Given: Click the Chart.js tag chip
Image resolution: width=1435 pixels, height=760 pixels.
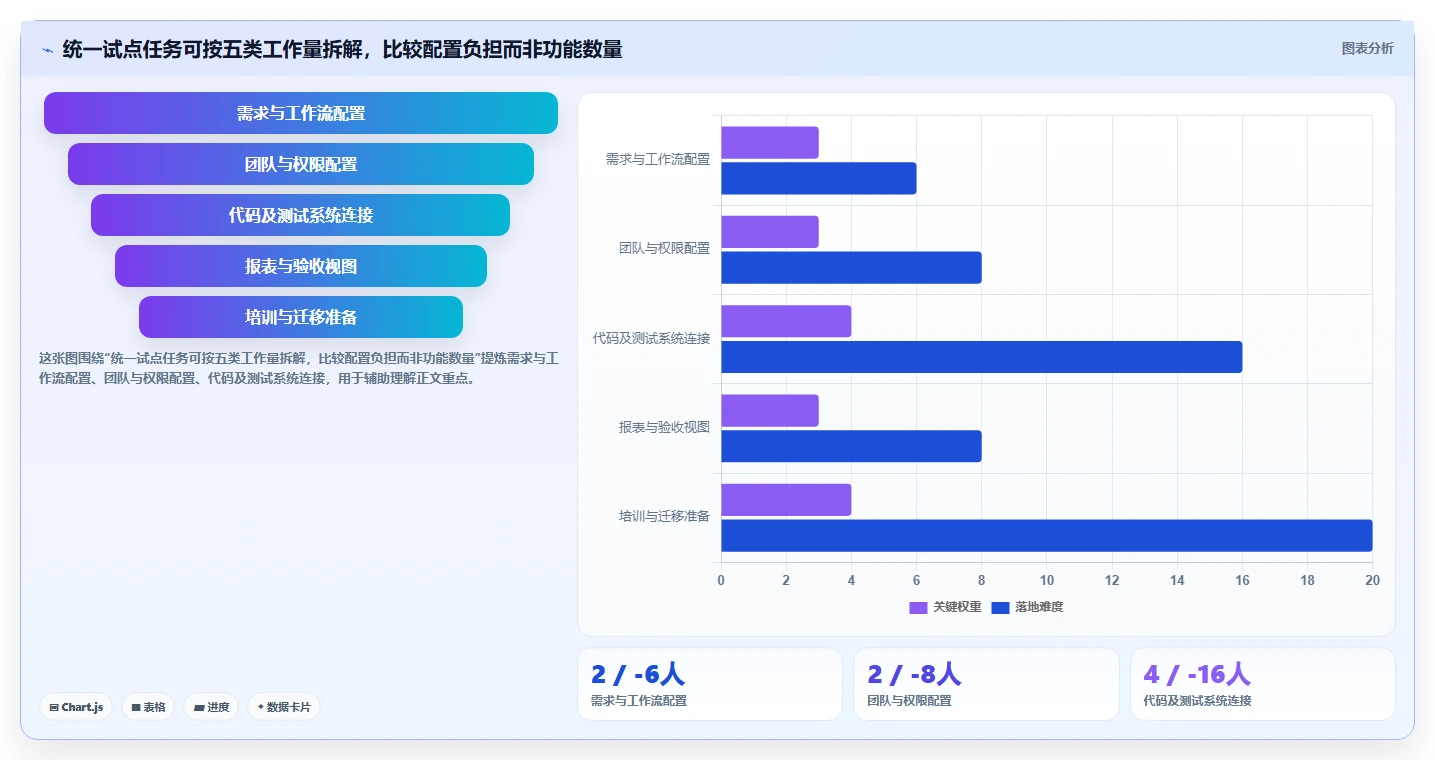Looking at the screenshot, I should tap(76, 707).
